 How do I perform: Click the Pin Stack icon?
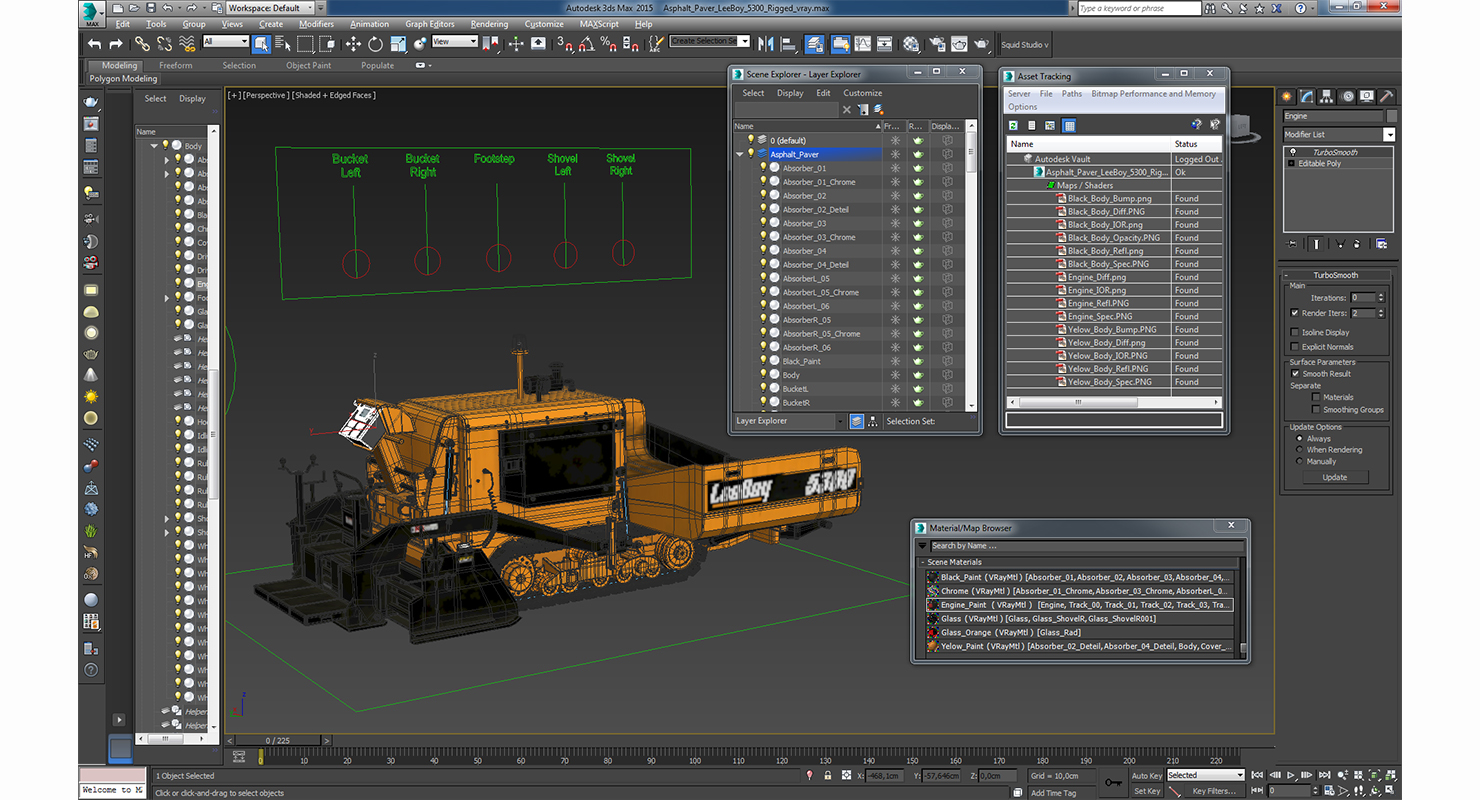tap(1293, 243)
